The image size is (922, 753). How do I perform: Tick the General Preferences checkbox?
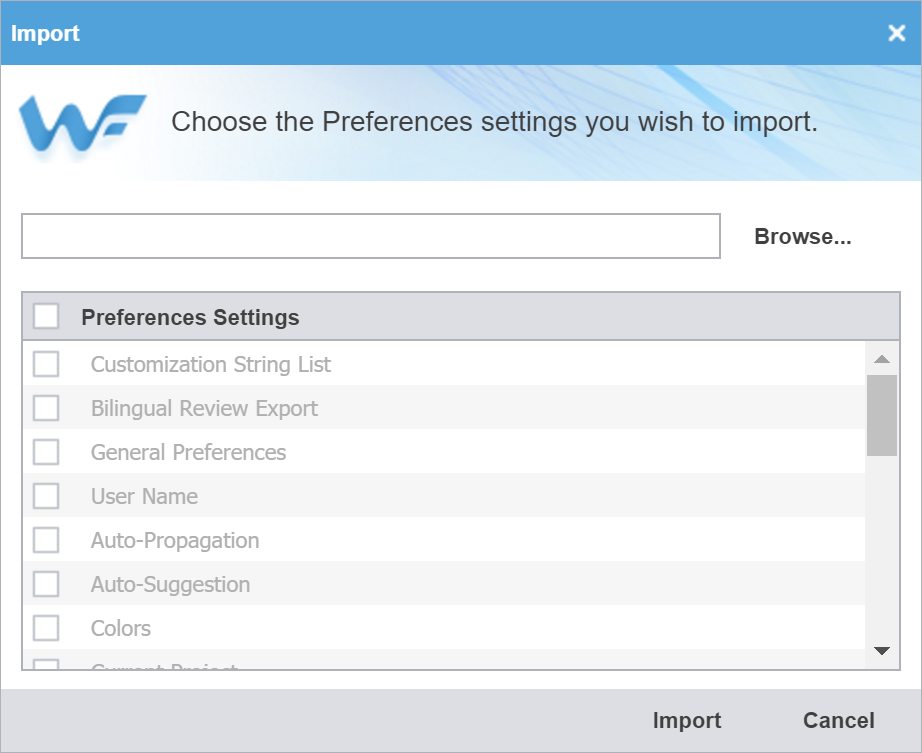click(x=46, y=452)
